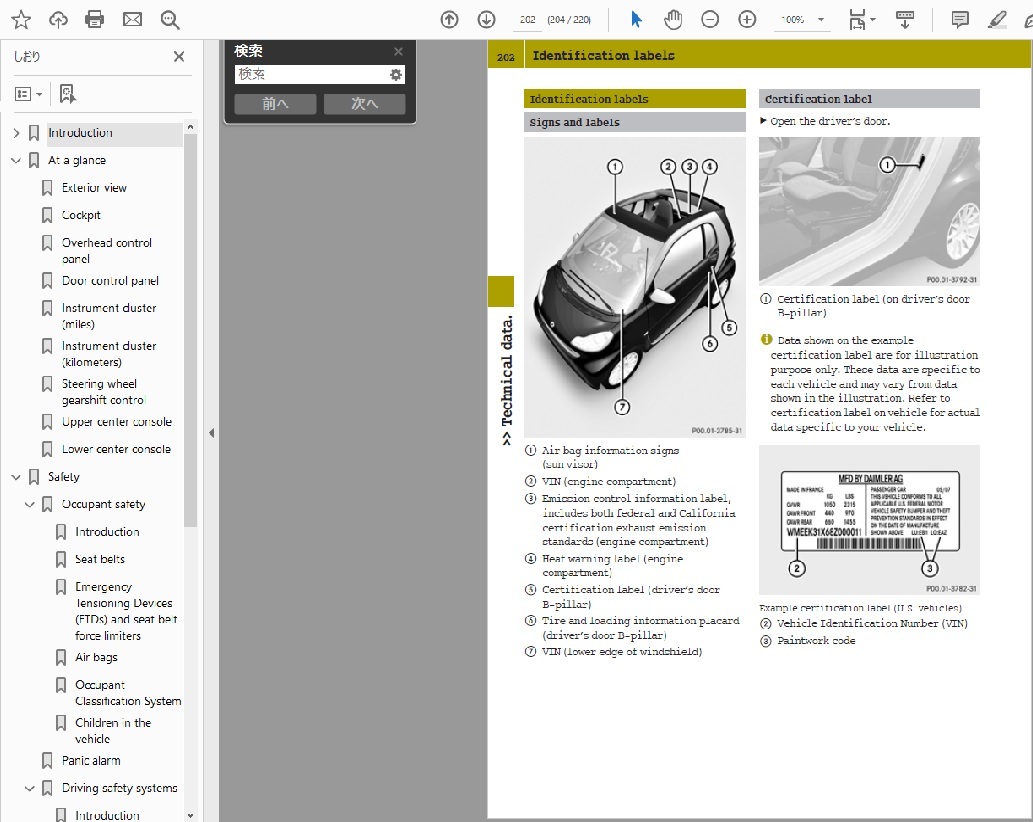The image size is (1033, 822).
Task: Open the comment note tool
Action: 959,19
